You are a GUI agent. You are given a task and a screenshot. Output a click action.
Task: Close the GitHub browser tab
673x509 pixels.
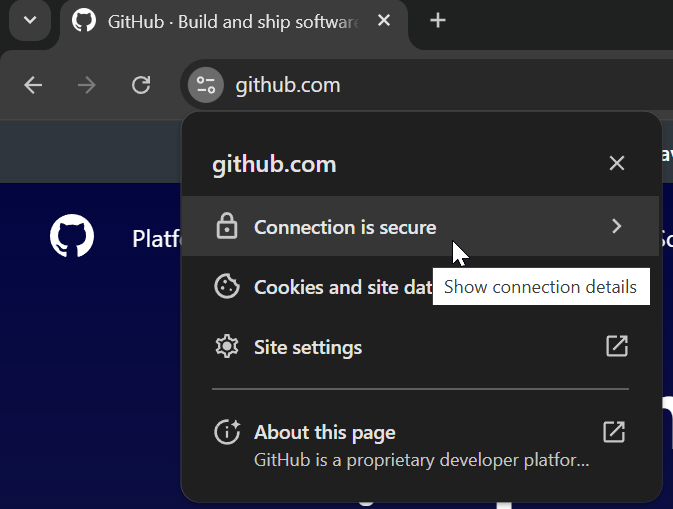[384, 20]
